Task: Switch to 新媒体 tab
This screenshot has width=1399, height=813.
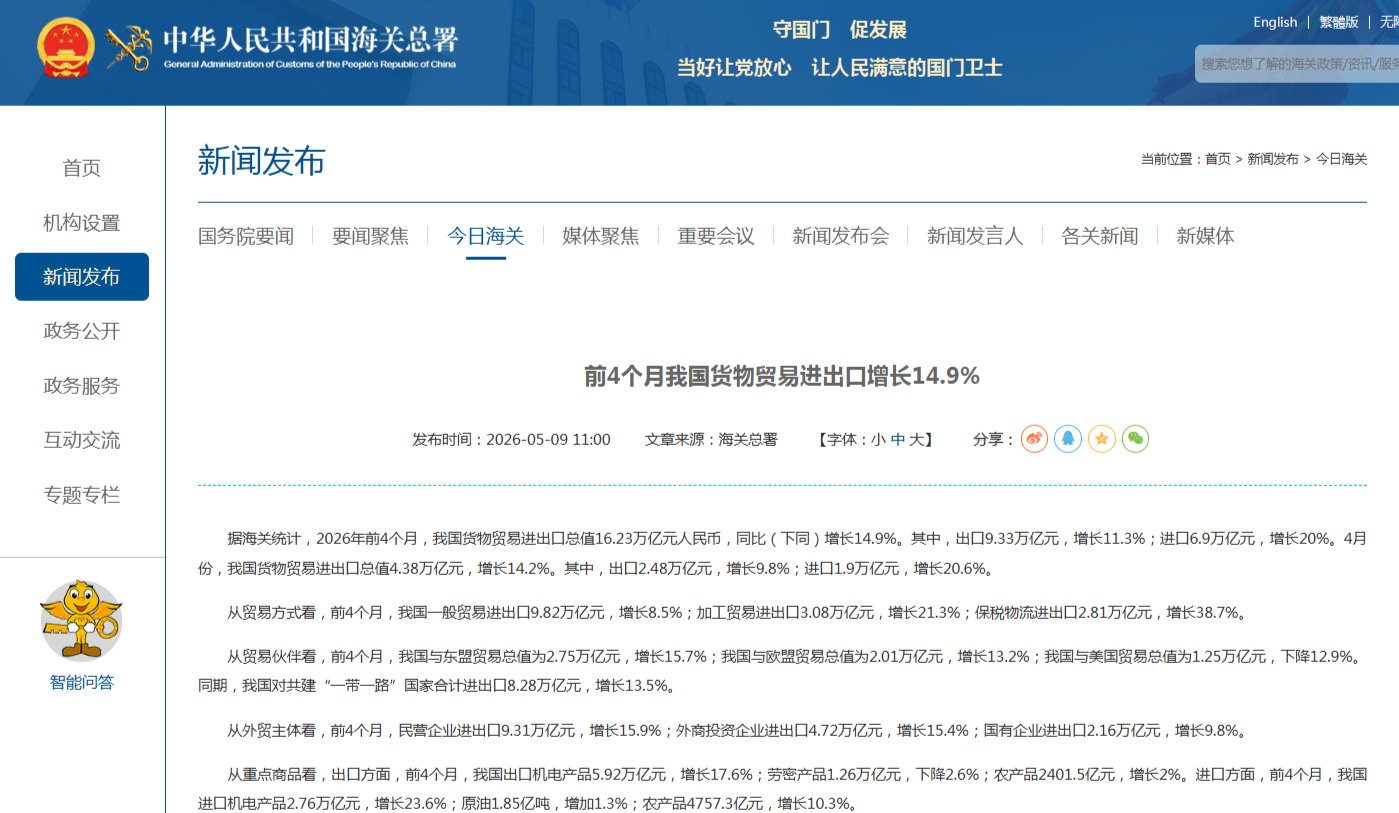Action: pos(1206,236)
